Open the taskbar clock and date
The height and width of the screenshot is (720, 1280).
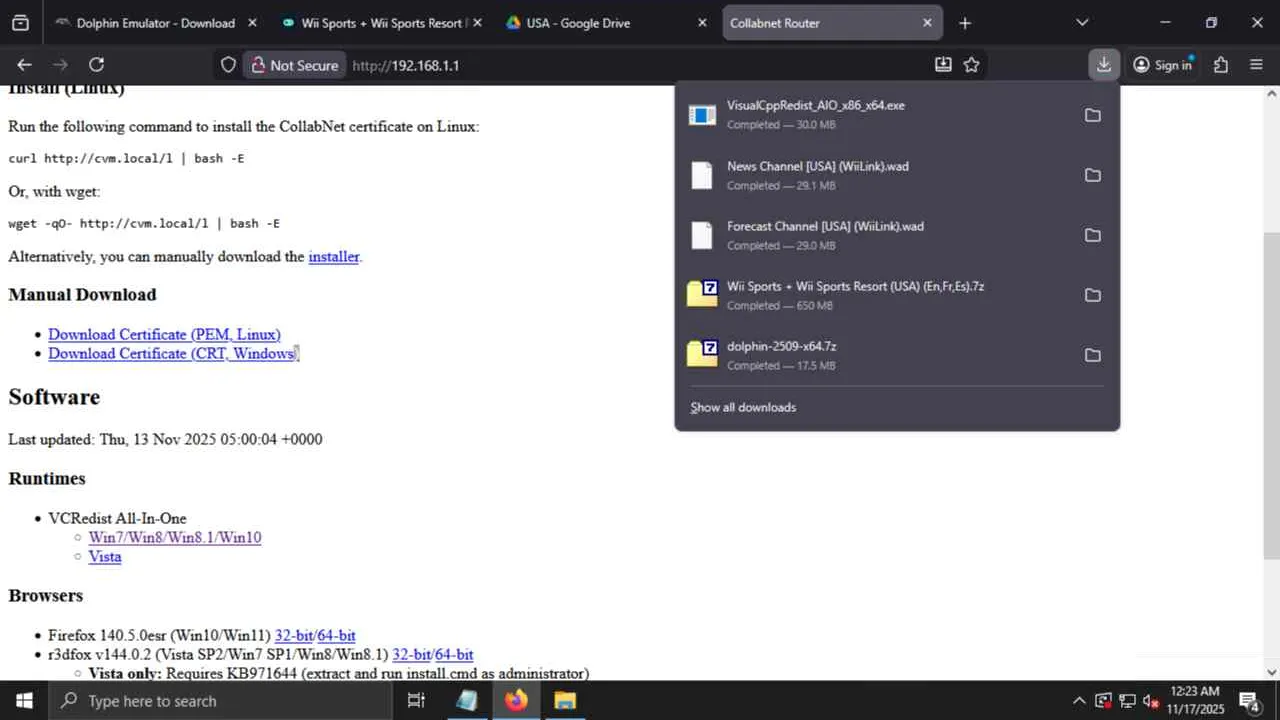click(1195, 701)
